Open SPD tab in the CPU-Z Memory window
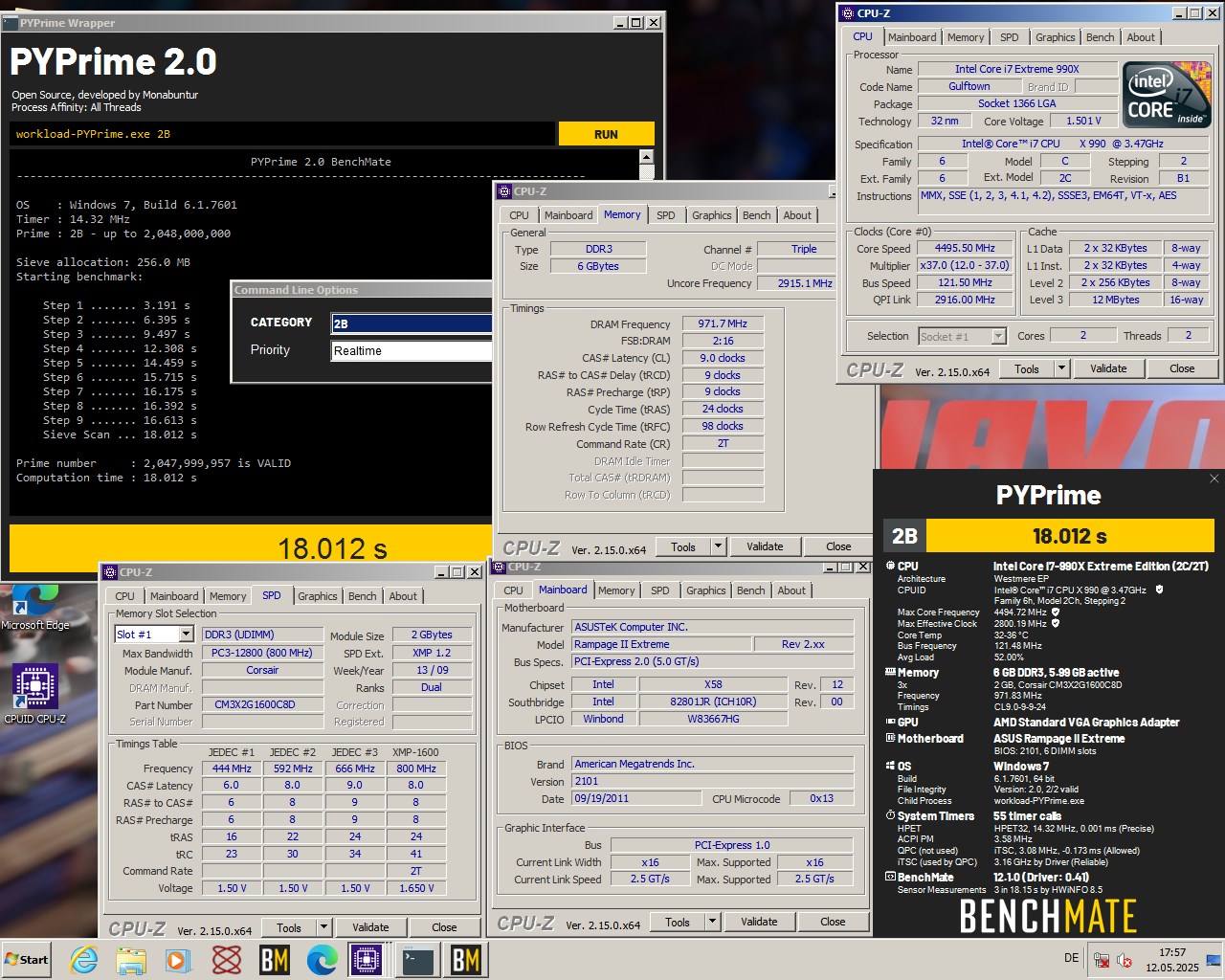This screenshot has height=980, width=1225. coord(666,215)
